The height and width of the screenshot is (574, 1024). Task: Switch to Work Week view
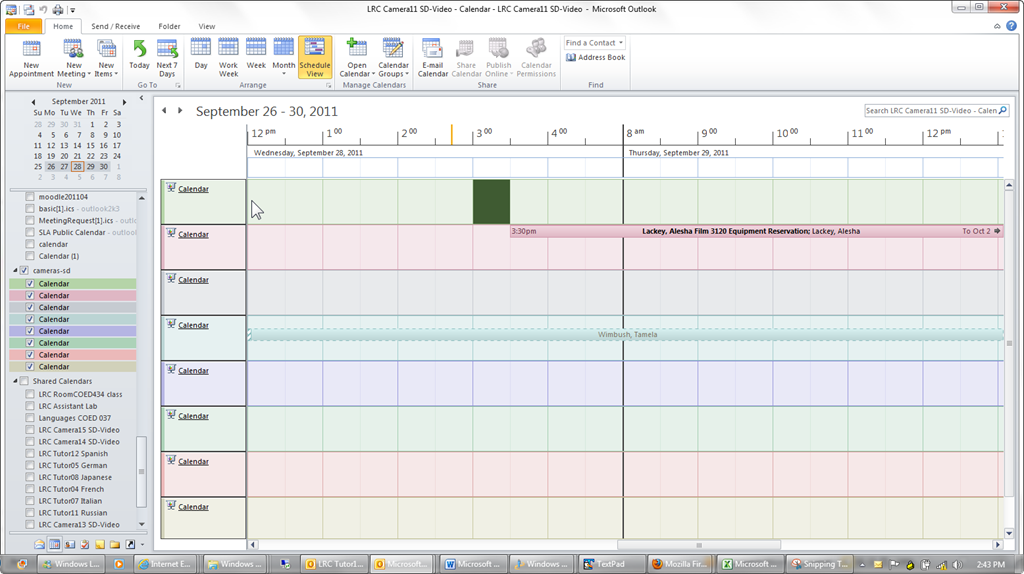(228, 58)
